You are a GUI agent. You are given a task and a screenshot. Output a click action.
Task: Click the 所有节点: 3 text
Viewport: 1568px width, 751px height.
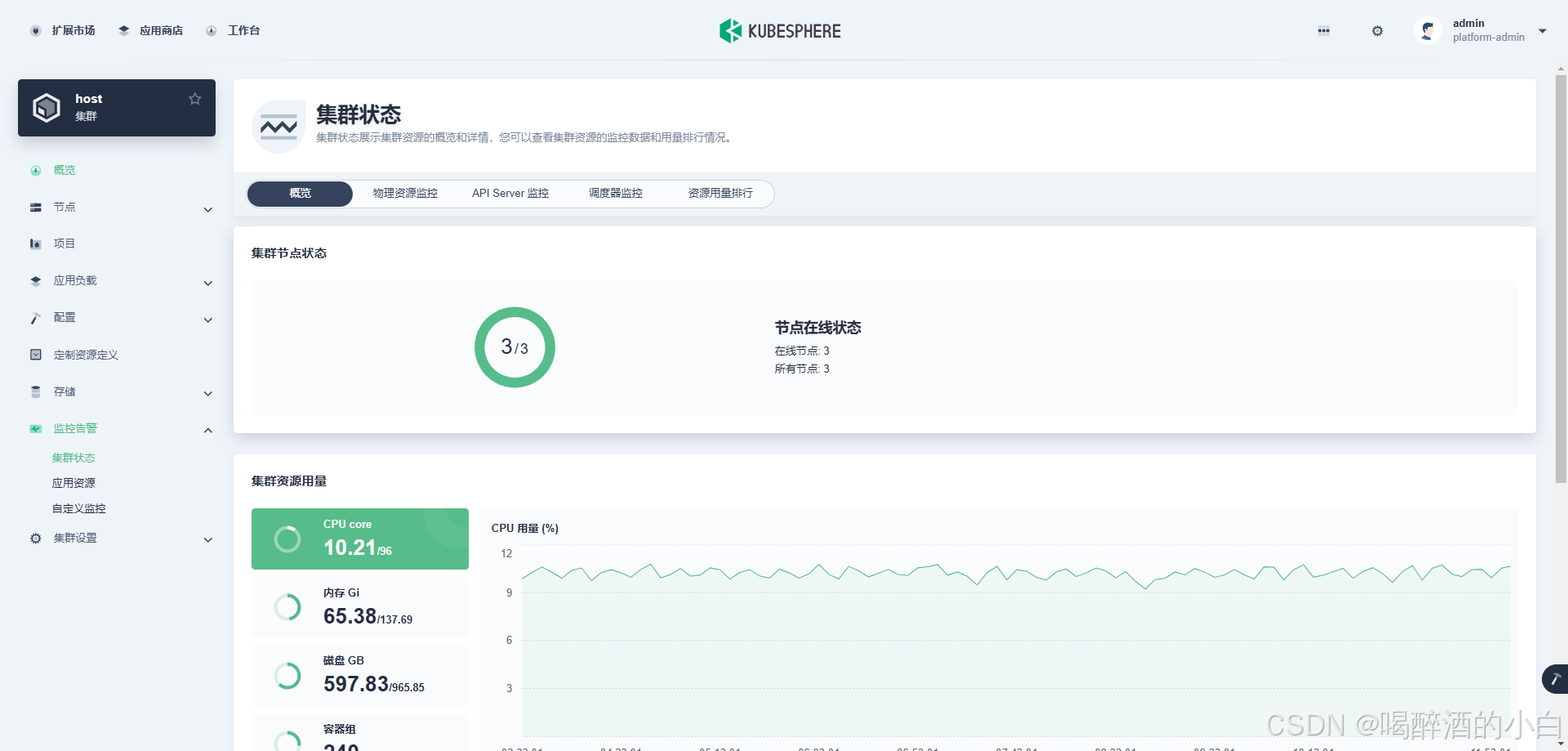point(802,369)
